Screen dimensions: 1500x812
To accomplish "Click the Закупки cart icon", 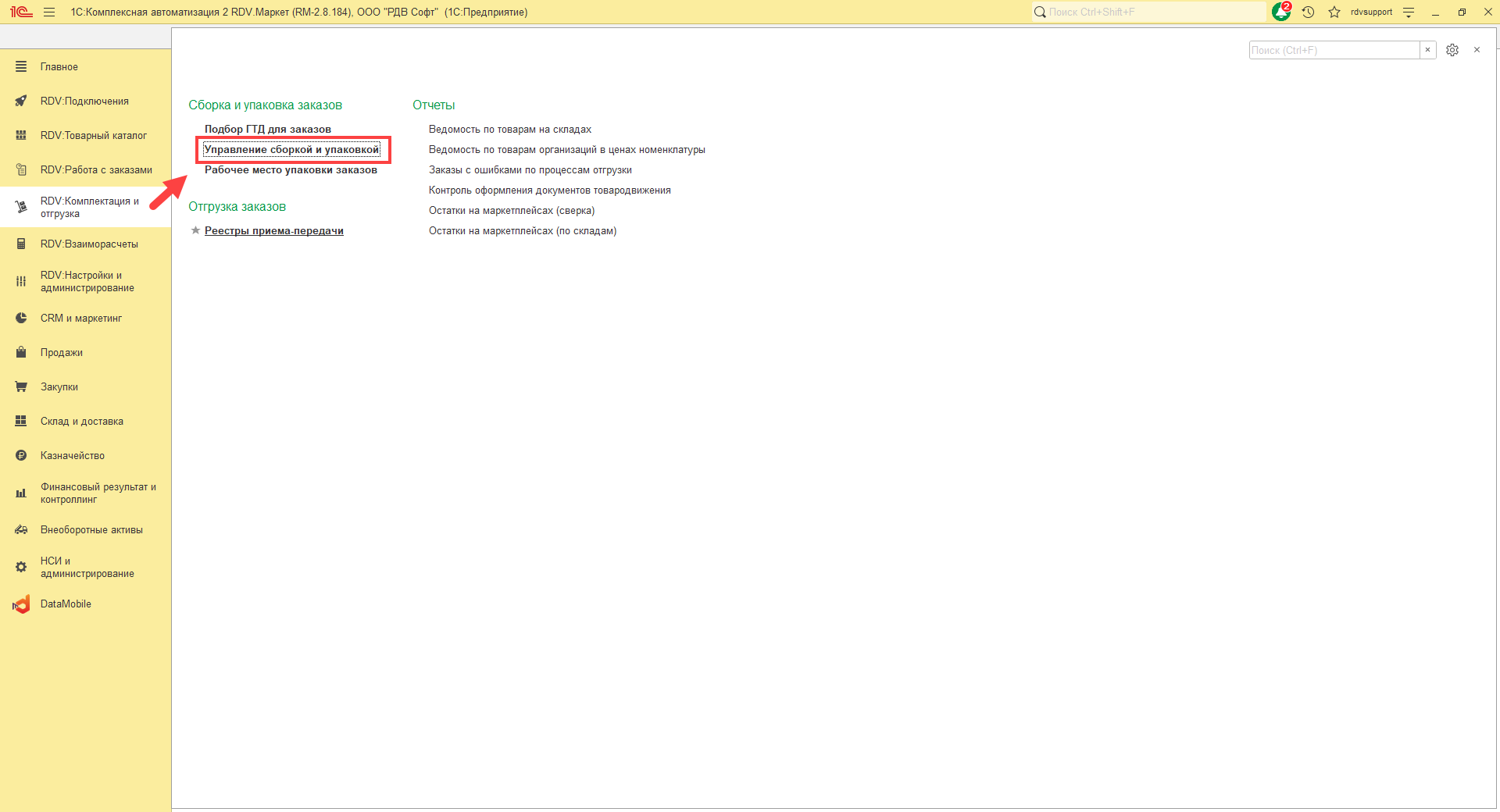I will click(21, 387).
